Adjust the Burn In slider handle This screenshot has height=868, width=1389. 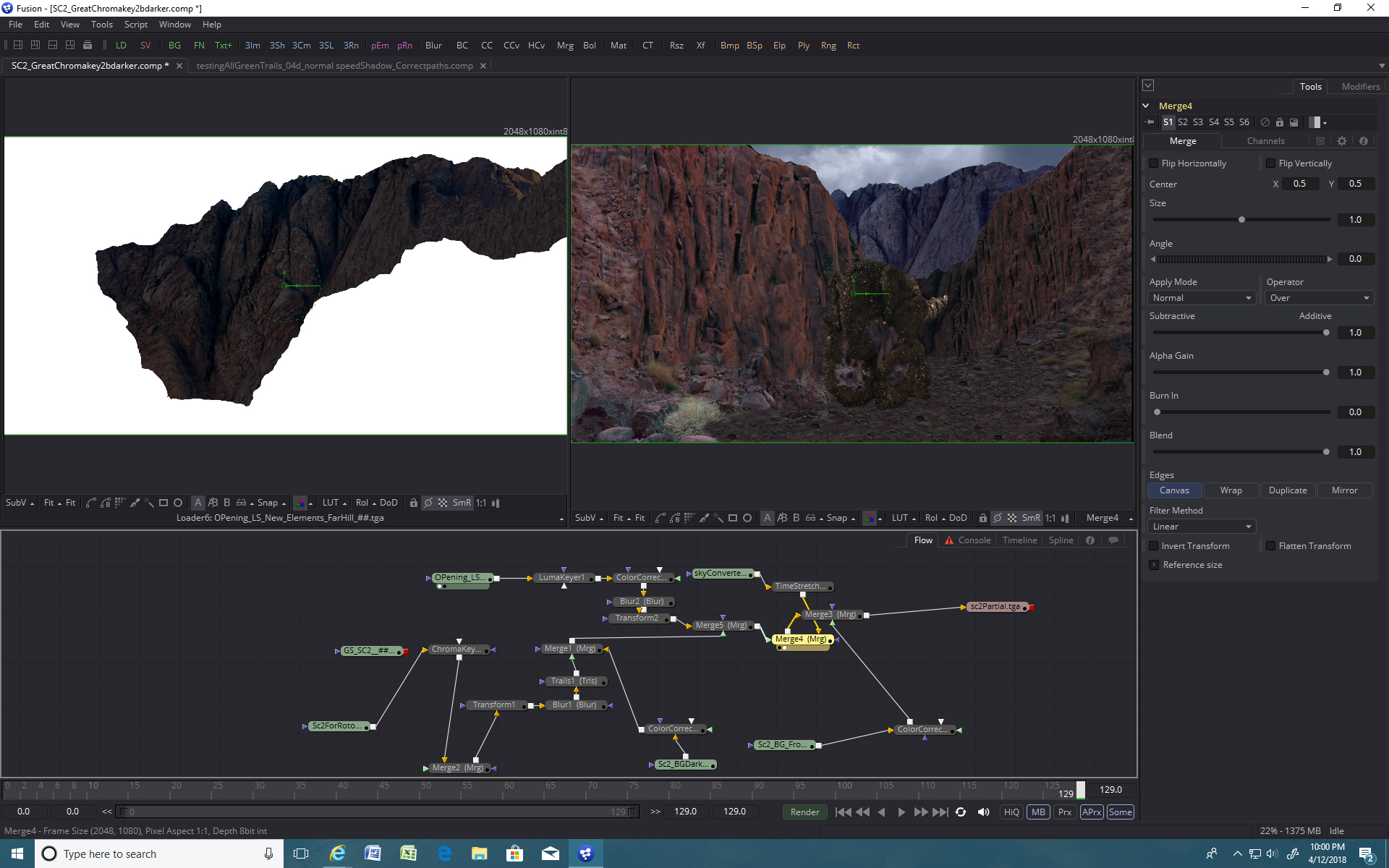pos(1157,412)
